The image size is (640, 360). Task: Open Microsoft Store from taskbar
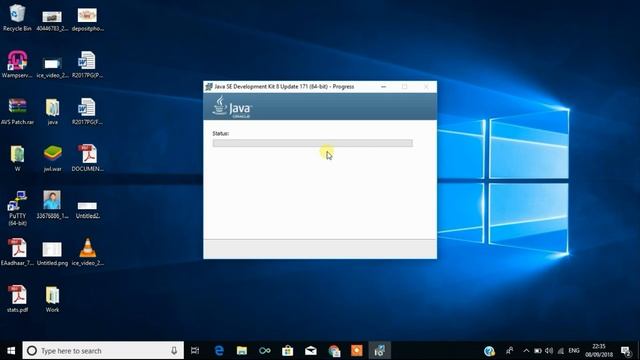pos(287,351)
